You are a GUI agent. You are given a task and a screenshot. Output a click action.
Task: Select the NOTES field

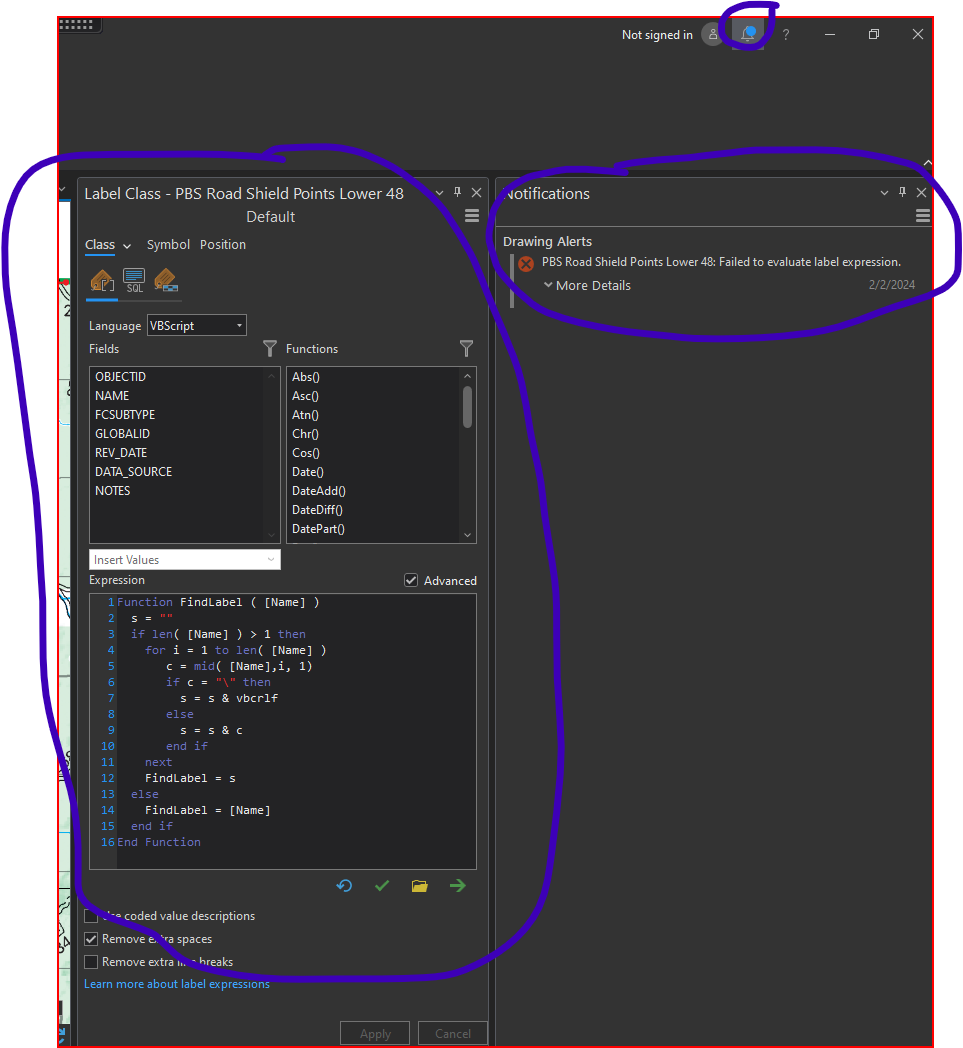point(112,491)
